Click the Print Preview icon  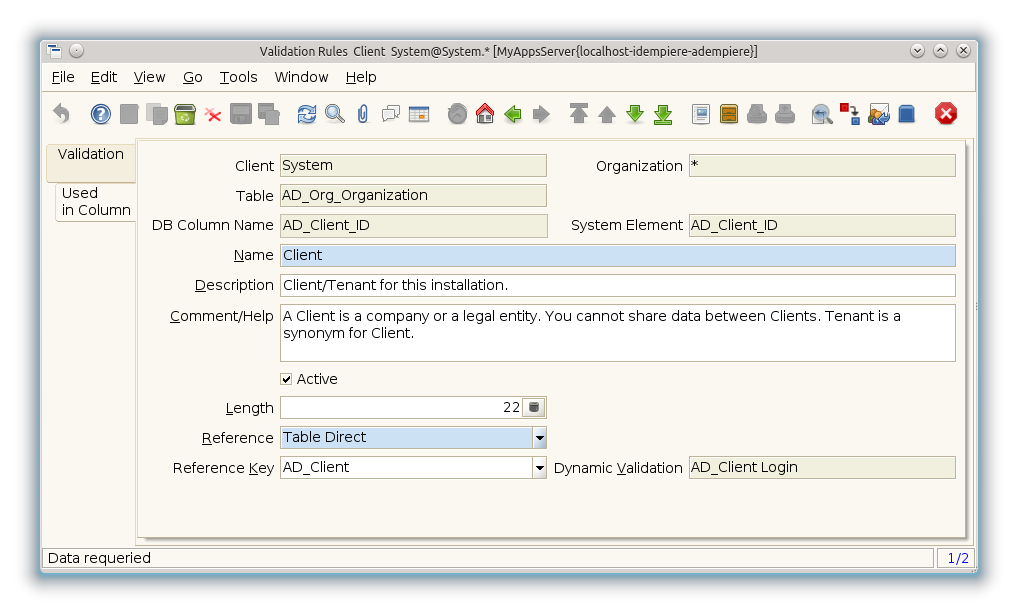[757, 114]
